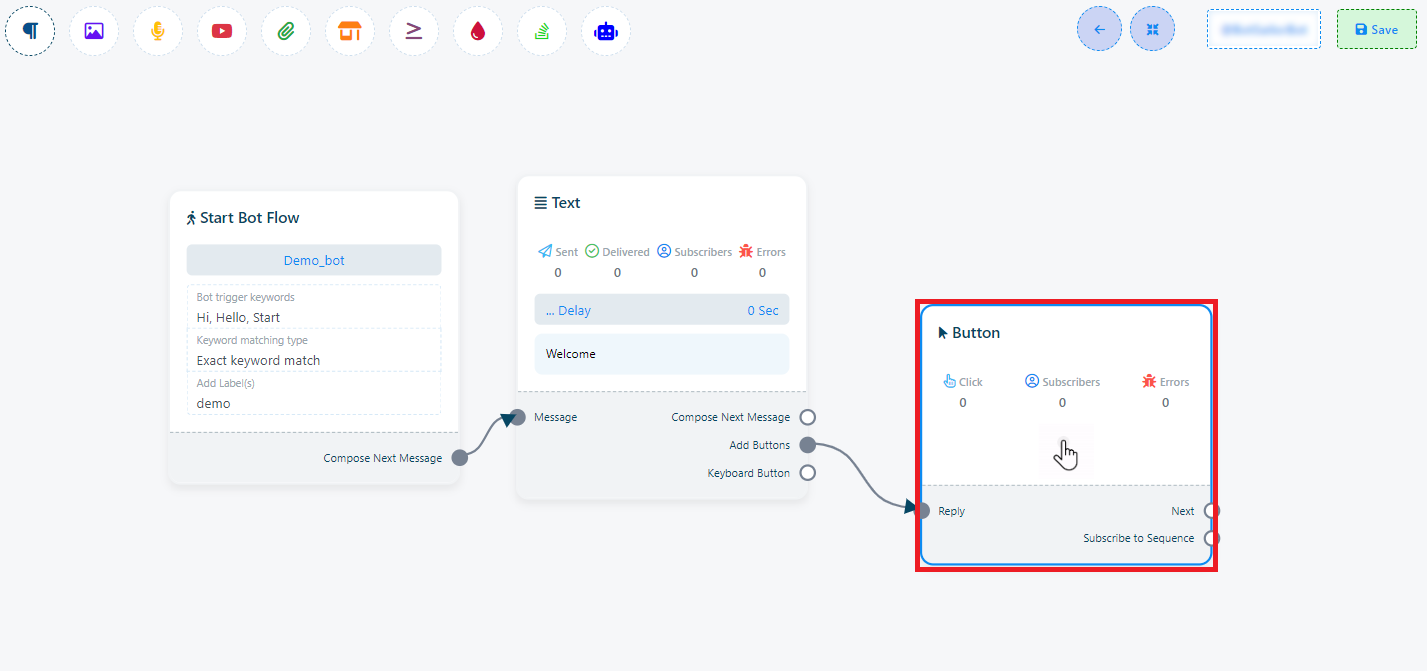
Task: Click the purple greater-or-equal Condition icon
Action: 414,31
